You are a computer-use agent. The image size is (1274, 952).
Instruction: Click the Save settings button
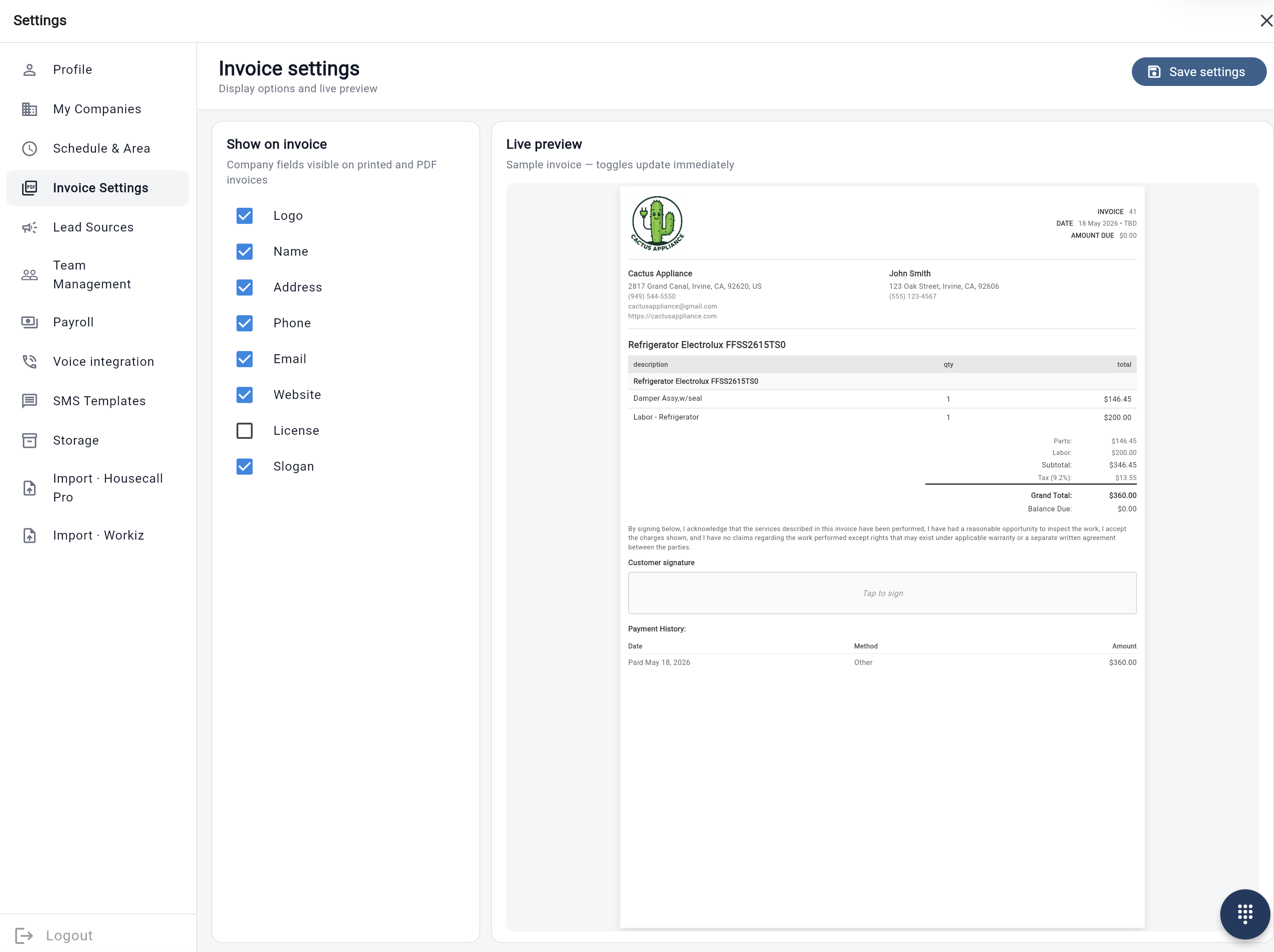1199,72
